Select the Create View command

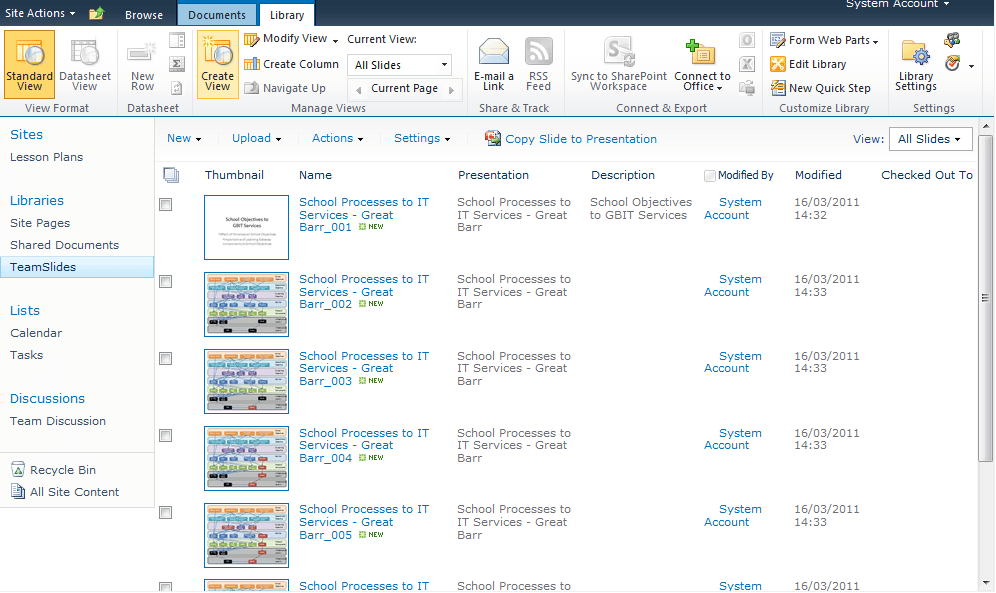click(217, 62)
